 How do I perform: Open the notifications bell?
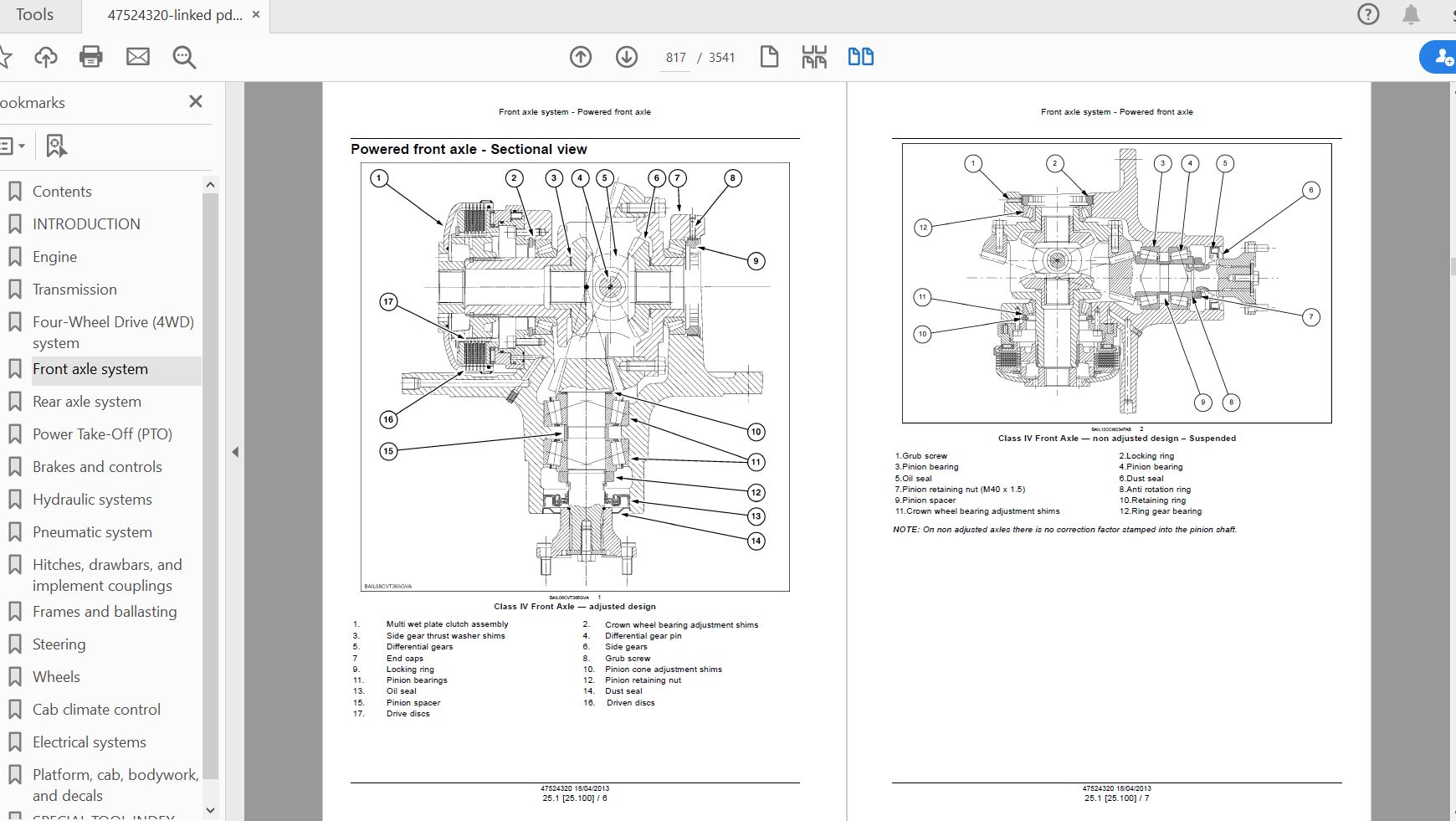(1411, 14)
